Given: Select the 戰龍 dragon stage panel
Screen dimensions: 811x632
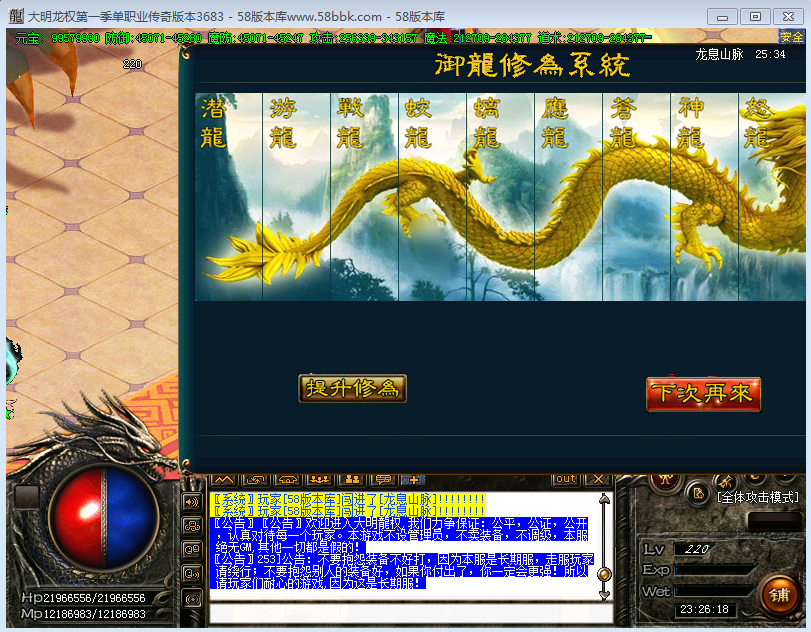Looking at the screenshot, I should click(365, 197).
